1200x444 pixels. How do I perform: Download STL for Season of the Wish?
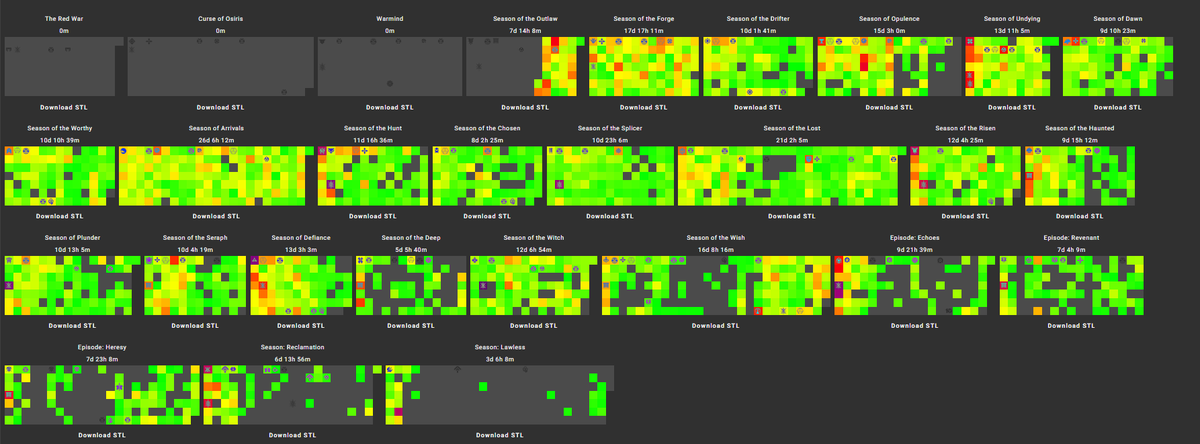coord(716,326)
